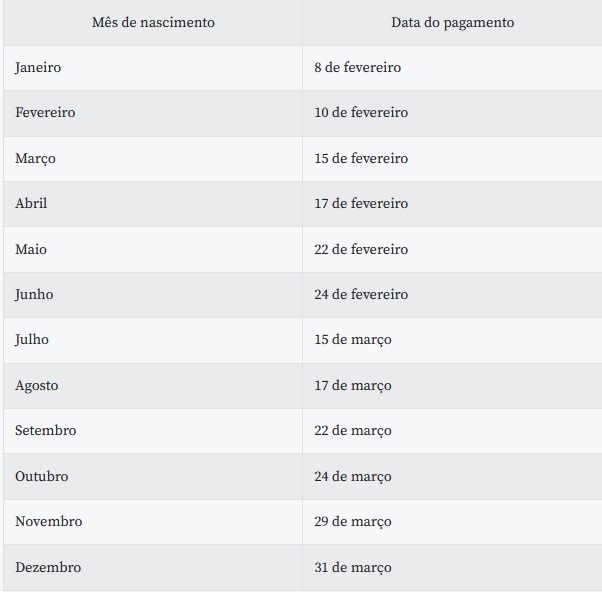Click the "17 de fevereiro" payment date
Screen dimensions: 602x592
pyautogui.click(x=361, y=203)
